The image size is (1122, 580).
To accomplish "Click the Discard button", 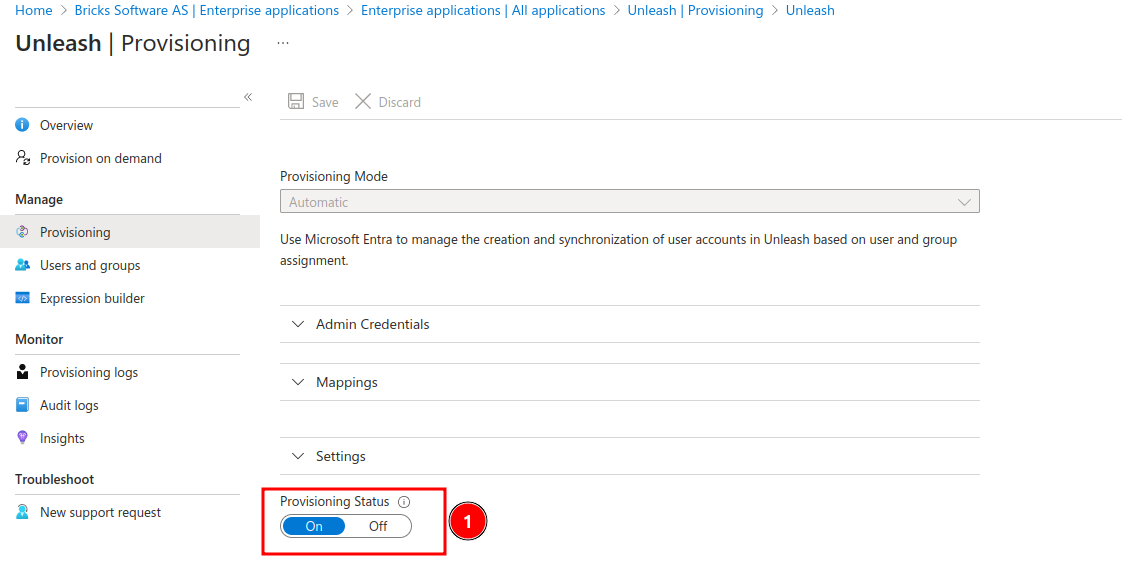I will click(x=388, y=101).
